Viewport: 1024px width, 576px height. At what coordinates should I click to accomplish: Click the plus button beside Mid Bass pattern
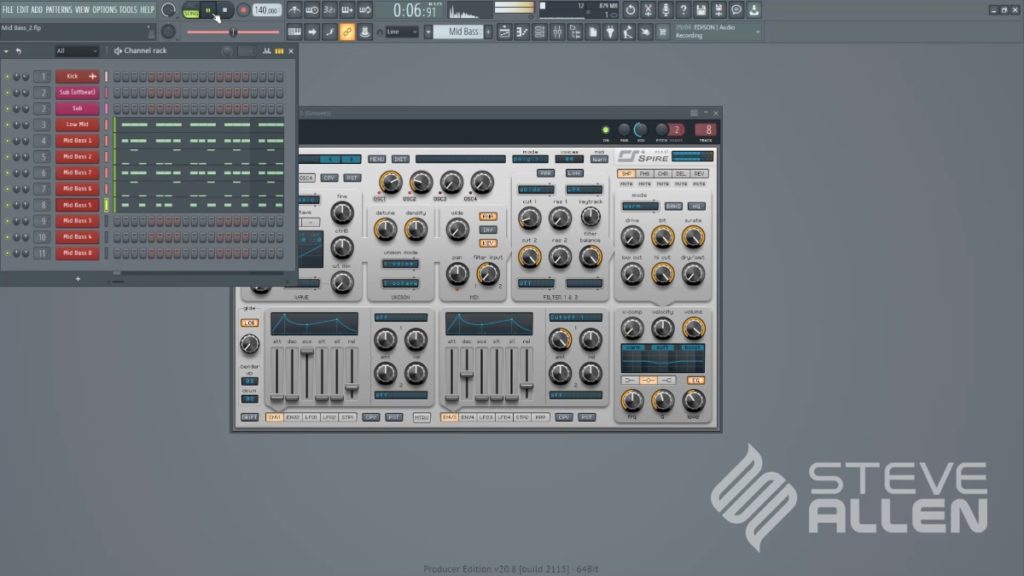488,31
